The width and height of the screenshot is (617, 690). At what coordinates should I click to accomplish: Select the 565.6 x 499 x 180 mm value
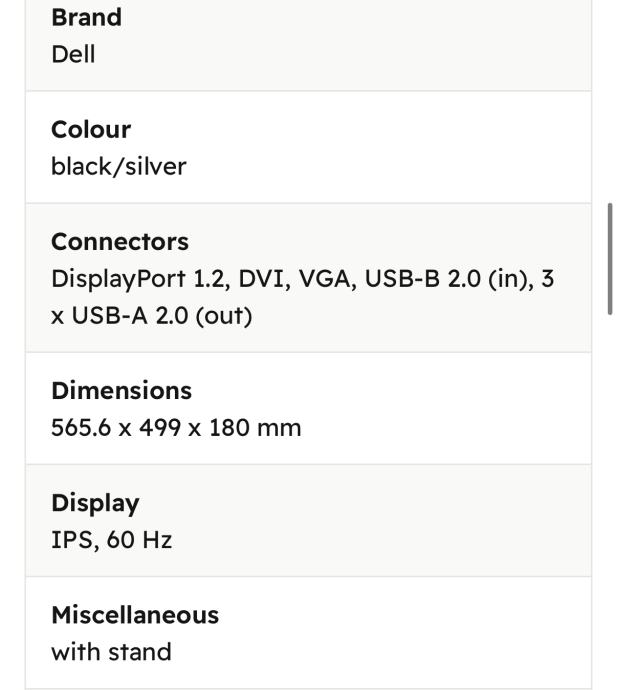[176, 428]
